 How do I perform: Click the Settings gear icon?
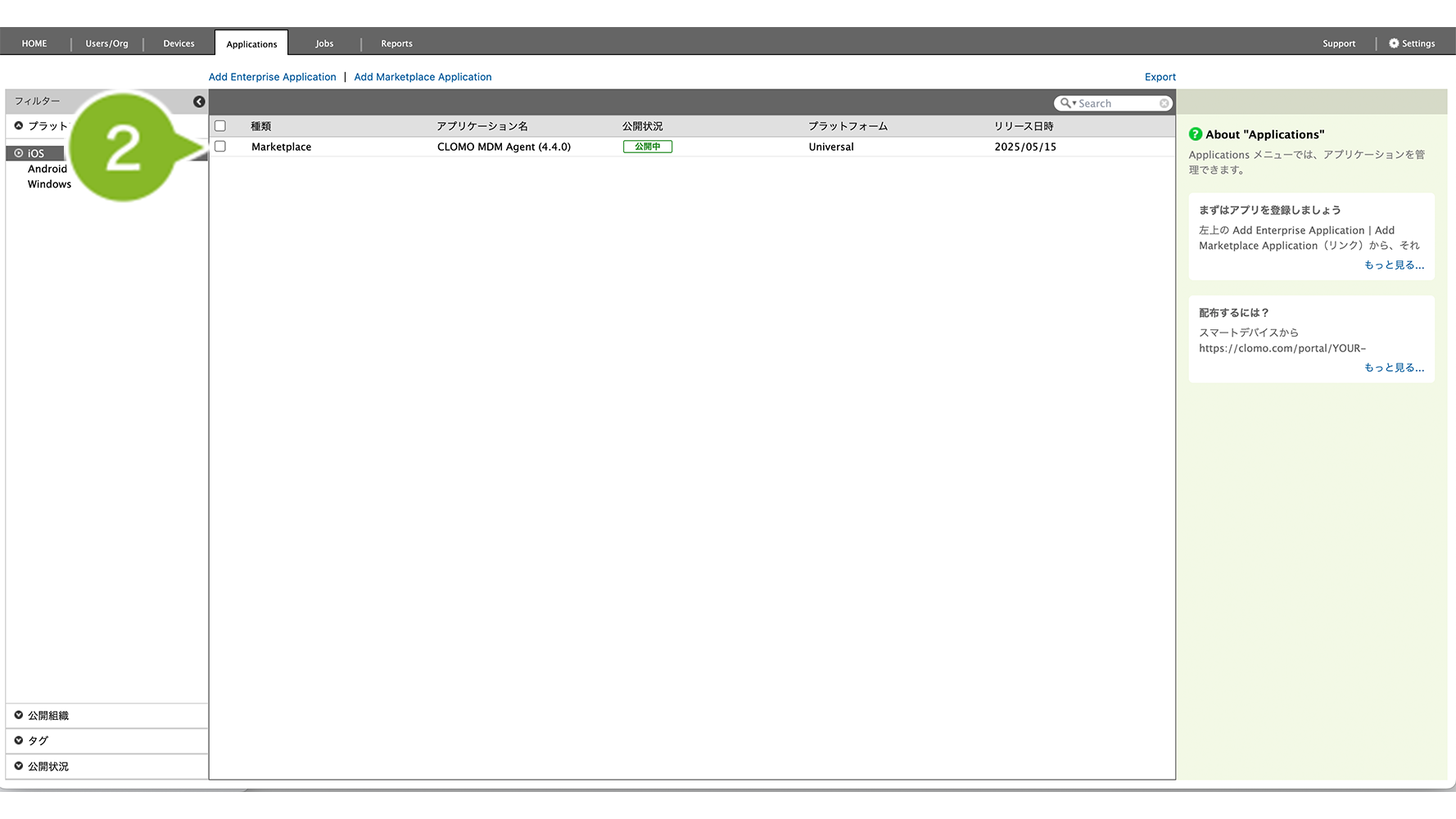pyautogui.click(x=1394, y=43)
